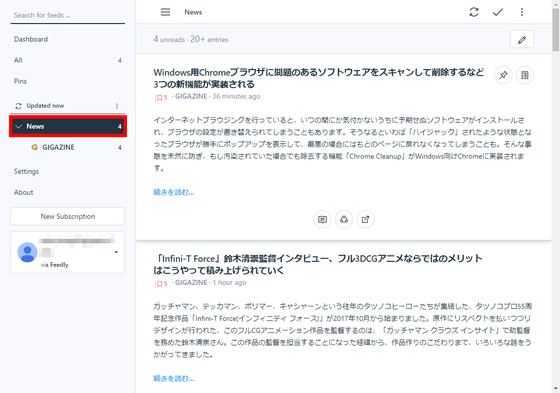Click the News title in header
The width and height of the screenshot is (560, 393).
(x=193, y=12)
